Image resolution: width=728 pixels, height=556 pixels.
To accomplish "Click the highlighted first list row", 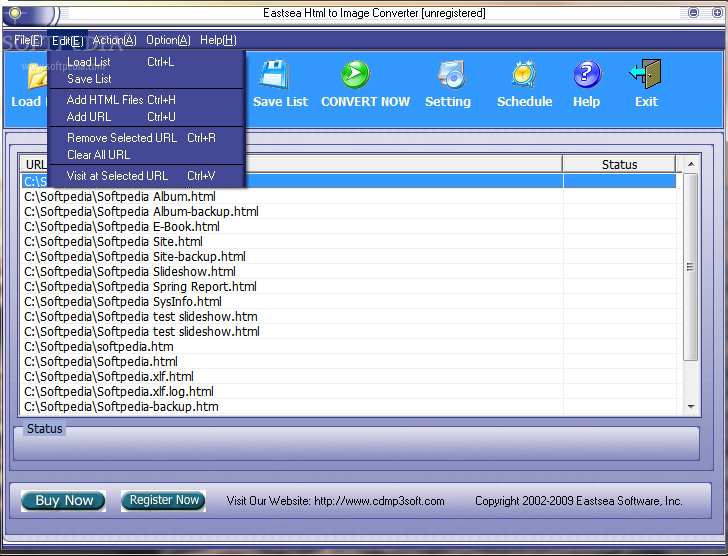I will tap(348, 181).
